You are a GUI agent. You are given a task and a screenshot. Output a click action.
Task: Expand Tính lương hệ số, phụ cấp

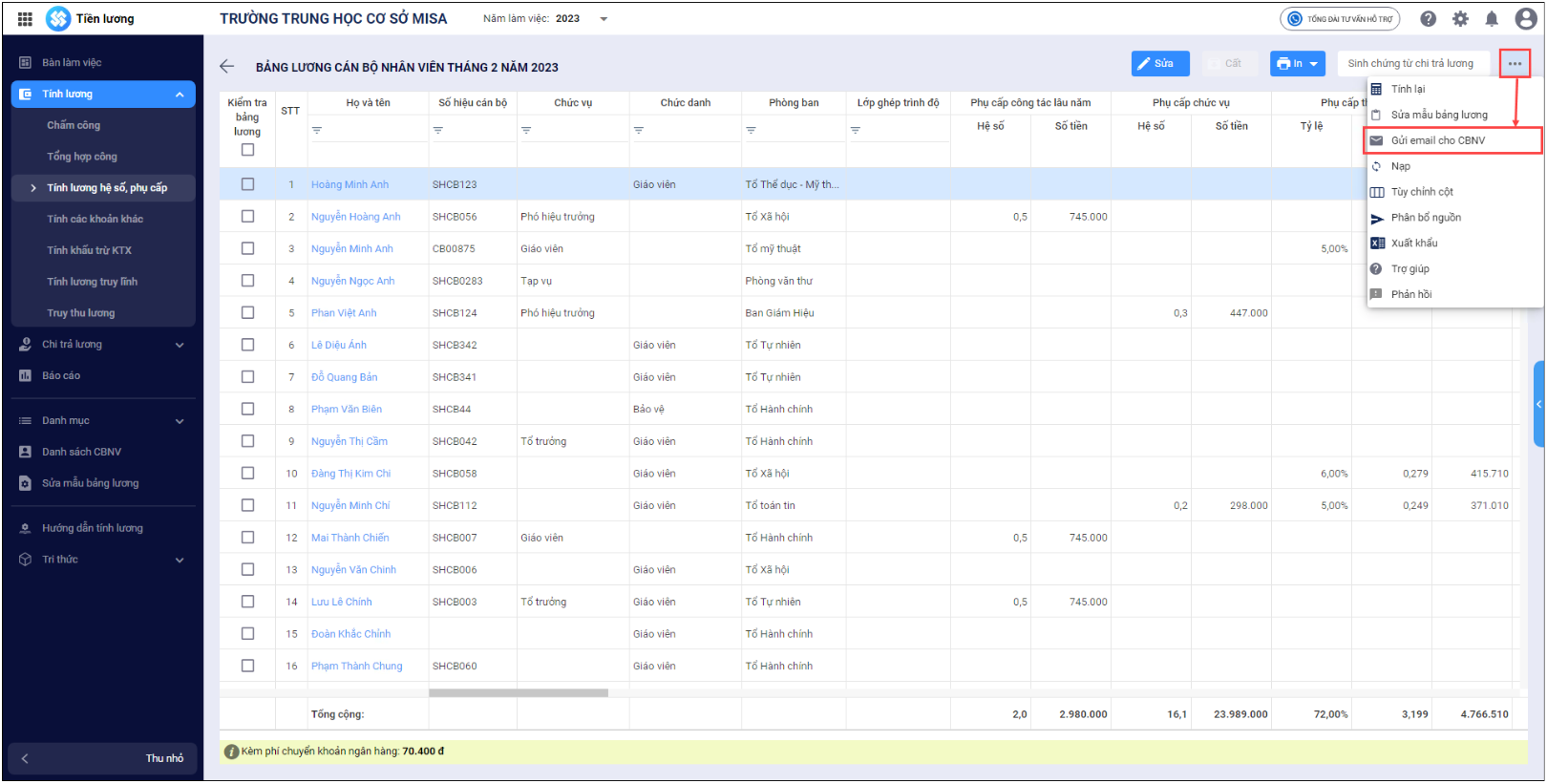33,188
